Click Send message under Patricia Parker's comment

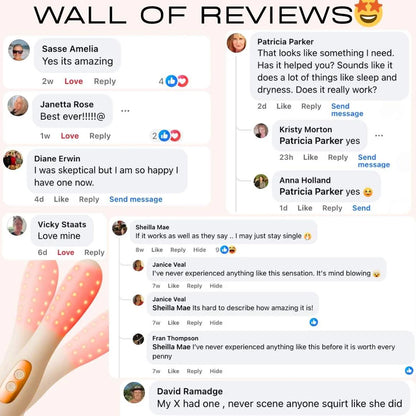tap(347, 110)
